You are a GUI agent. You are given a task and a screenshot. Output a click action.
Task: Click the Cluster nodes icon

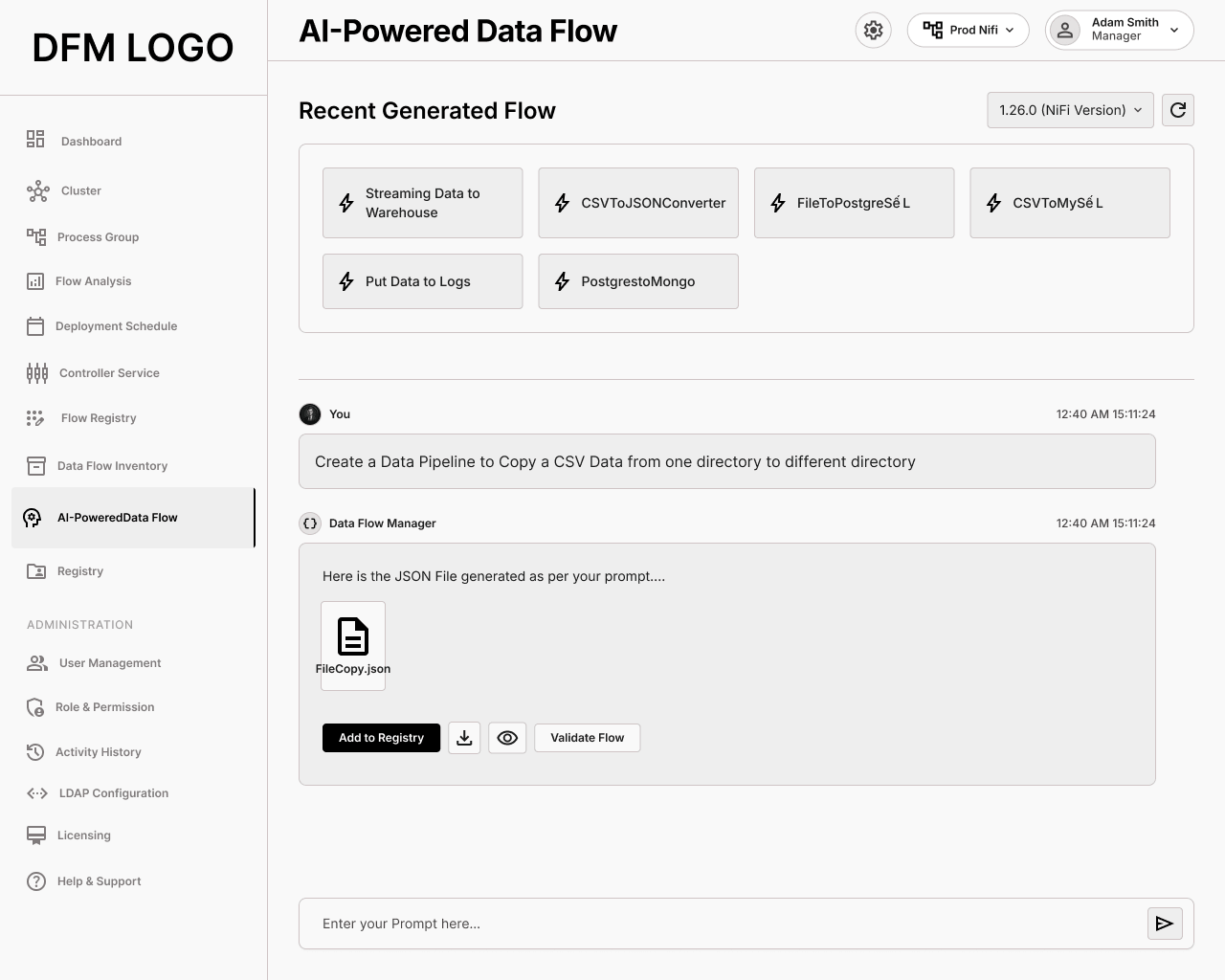37,190
